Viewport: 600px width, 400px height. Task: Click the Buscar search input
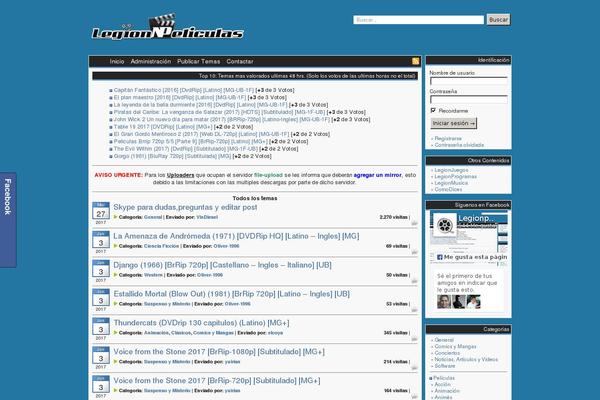[x=419, y=20]
